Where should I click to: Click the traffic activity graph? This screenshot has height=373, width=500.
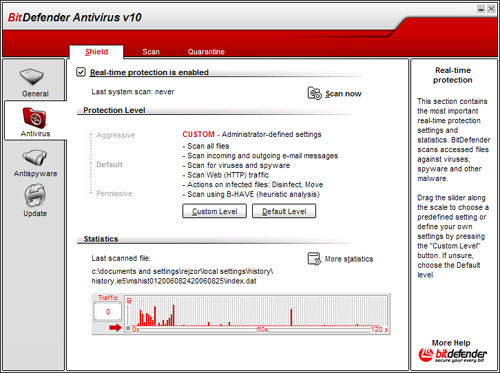[x=257, y=314]
